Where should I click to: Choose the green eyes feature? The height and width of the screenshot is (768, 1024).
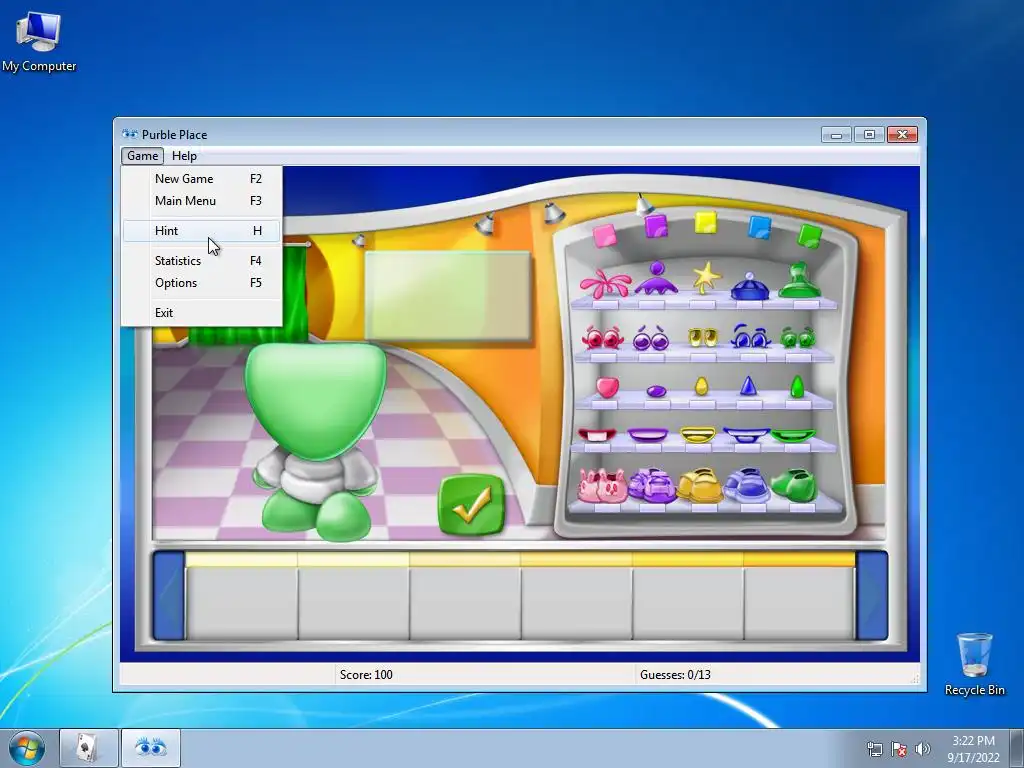(797, 337)
